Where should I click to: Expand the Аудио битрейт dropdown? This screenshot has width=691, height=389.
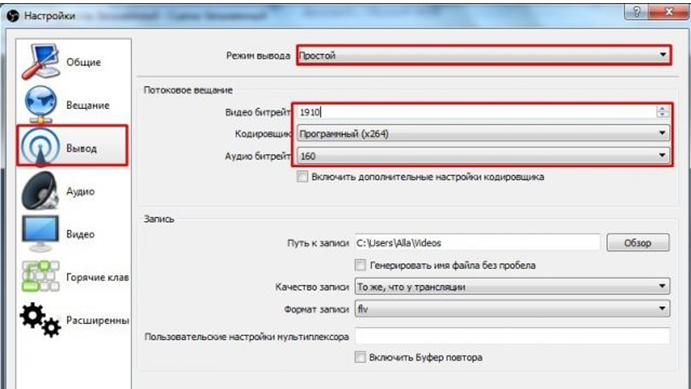click(x=483, y=156)
